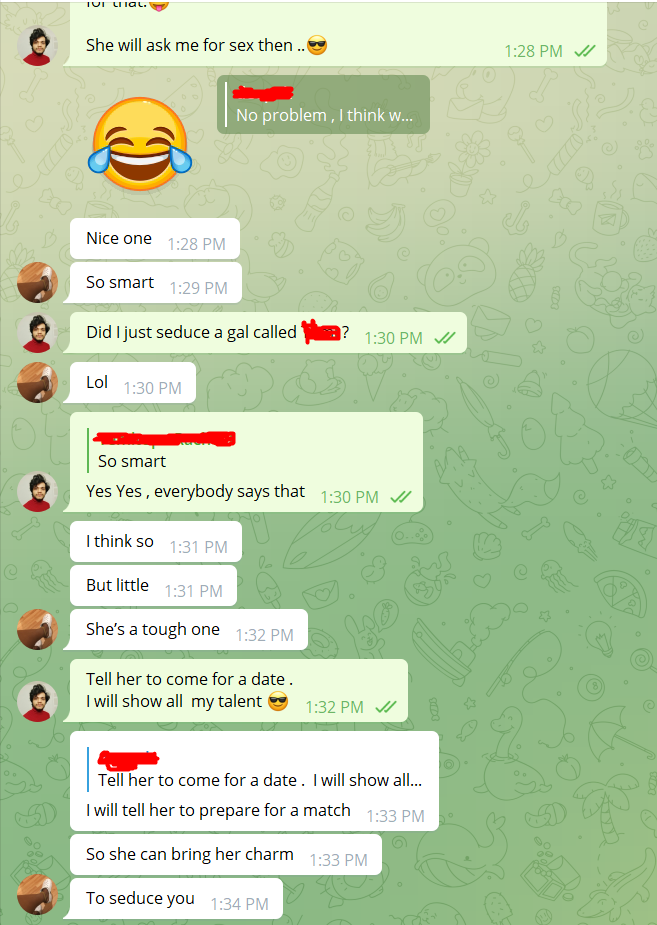Click the 'So she can bring her charm' message
This screenshot has height=925, width=657.
point(226,855)
